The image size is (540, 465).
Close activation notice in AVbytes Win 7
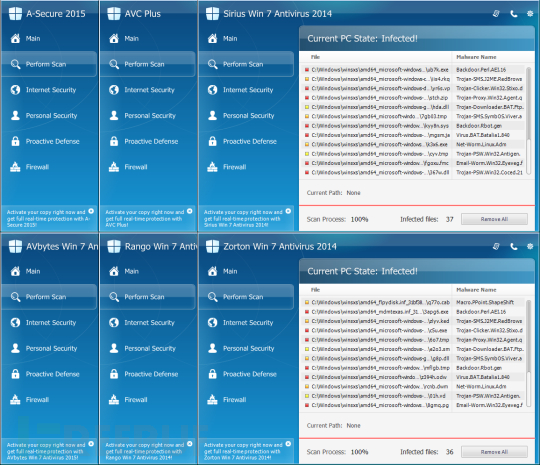point(91,444)
